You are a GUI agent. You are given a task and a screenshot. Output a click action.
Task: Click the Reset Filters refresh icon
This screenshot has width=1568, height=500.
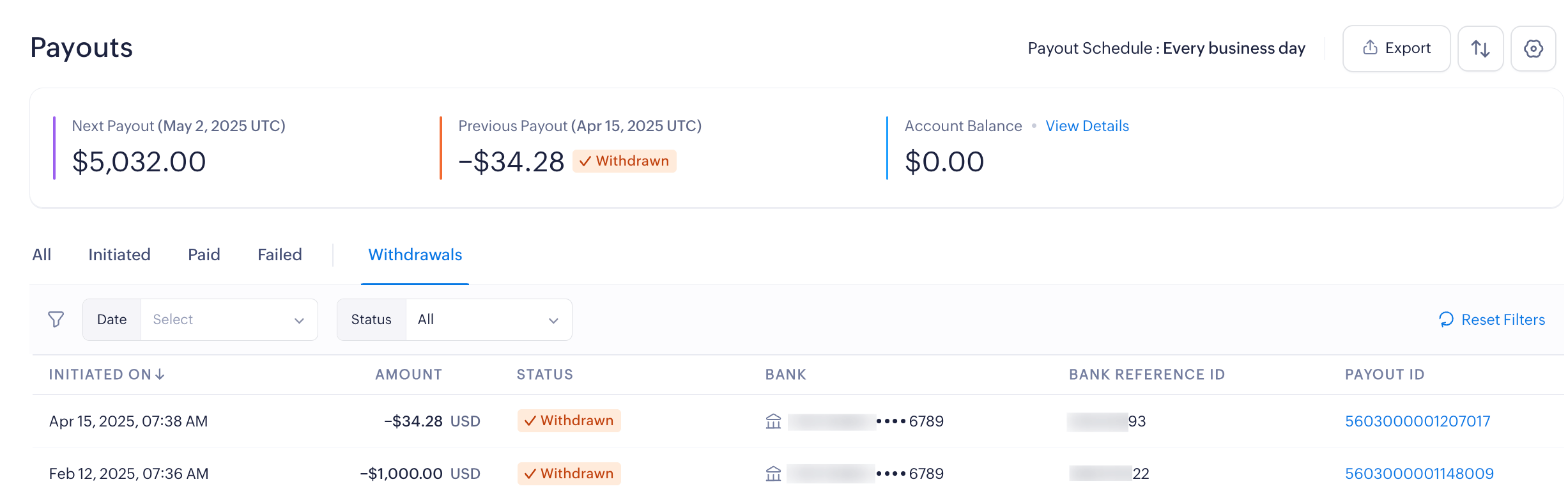coord(1446,319)
